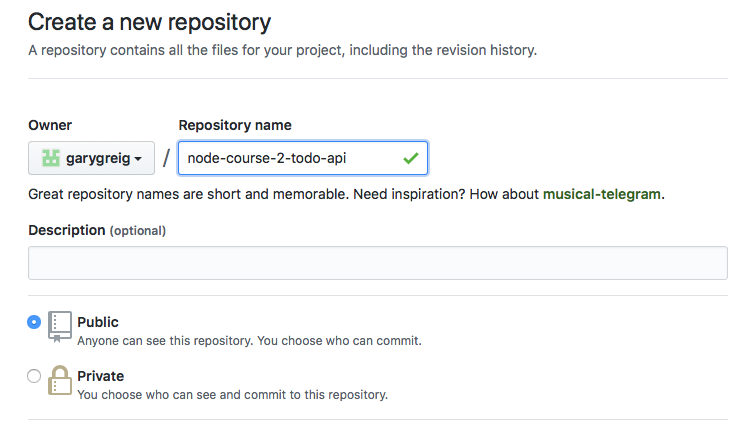Click the garygreig owner name text
Screen dimensions: 753x430
pyautogui.click(x=98, y=158)
